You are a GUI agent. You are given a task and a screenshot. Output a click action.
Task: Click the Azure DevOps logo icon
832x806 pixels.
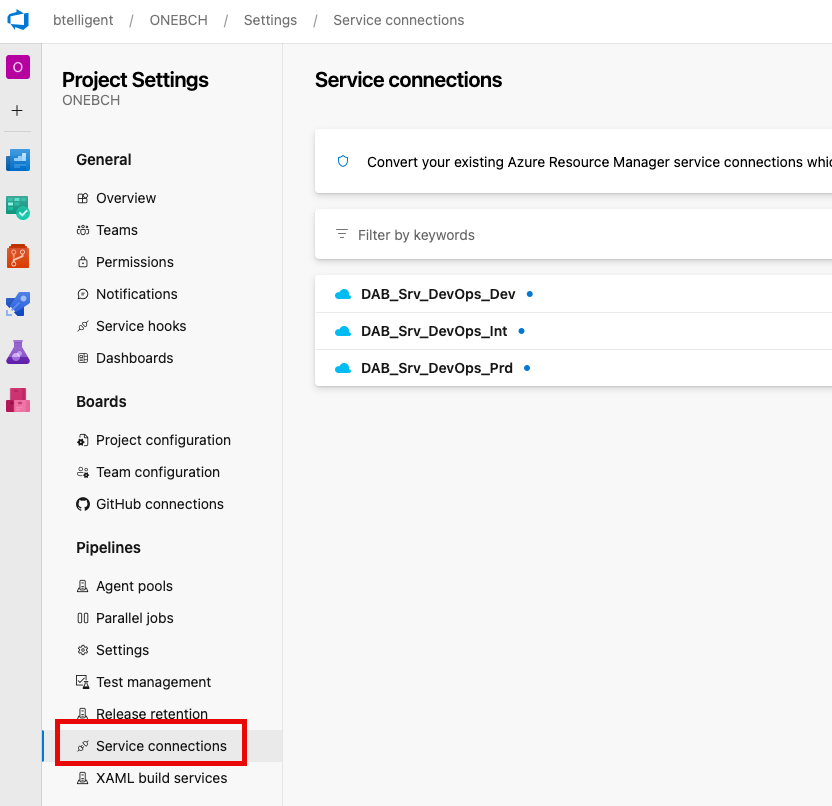(18, 20)
